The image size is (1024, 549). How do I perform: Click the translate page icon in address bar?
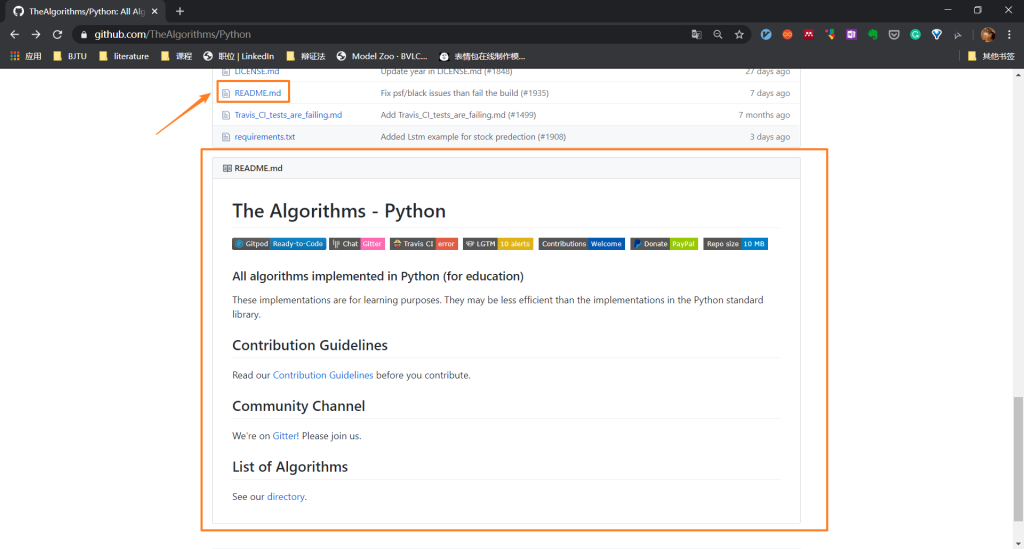697,34
